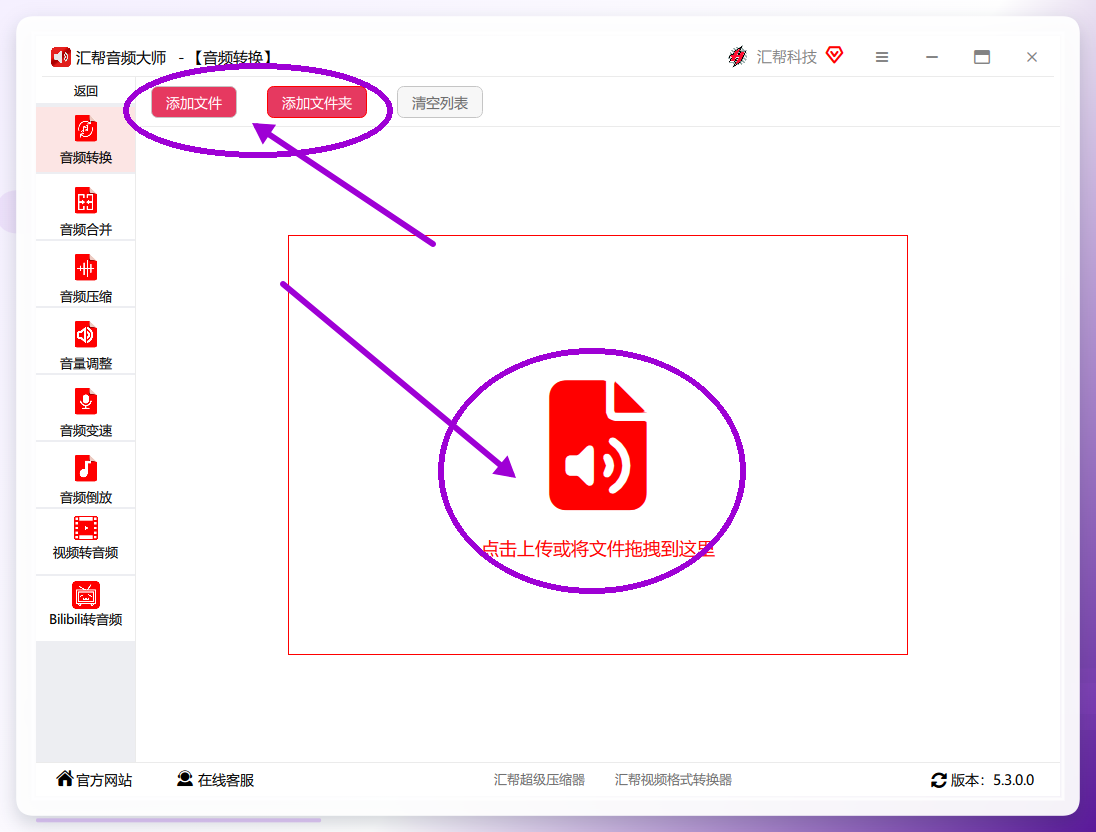The width and height of the screenshot is (1096, 832).
Task: Click the refresh icon beside 版本
Action: [939, 780]
